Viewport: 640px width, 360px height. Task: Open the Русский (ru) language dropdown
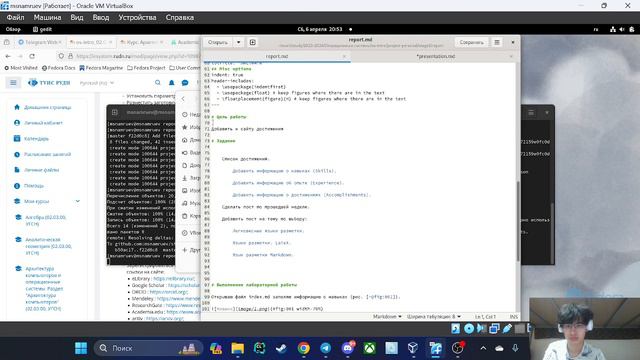[97, 83]
